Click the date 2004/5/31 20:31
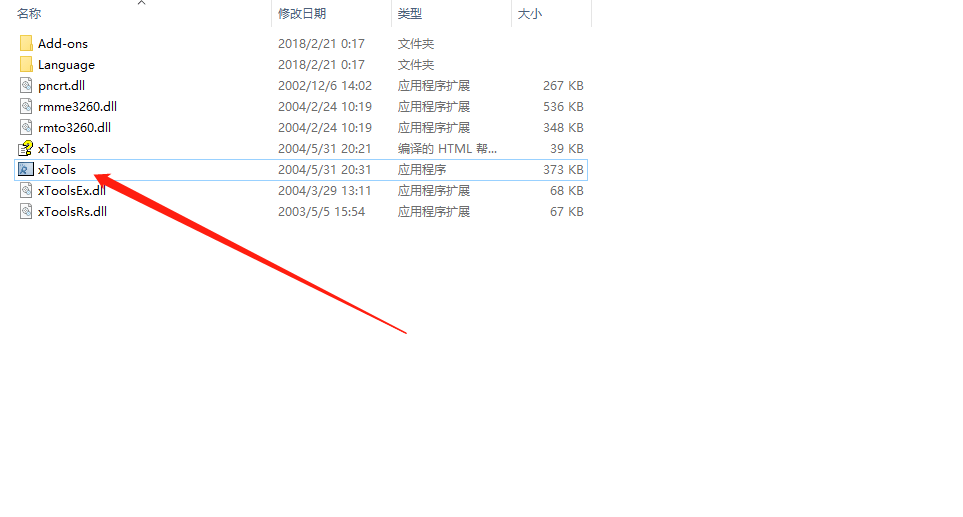The image size is (963, 517). tap(325, 169)
